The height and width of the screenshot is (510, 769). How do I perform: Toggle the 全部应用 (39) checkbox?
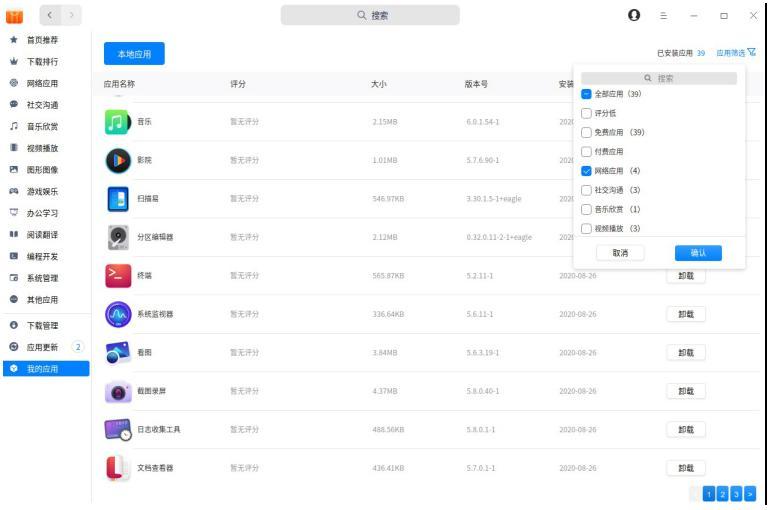point(586,94)
